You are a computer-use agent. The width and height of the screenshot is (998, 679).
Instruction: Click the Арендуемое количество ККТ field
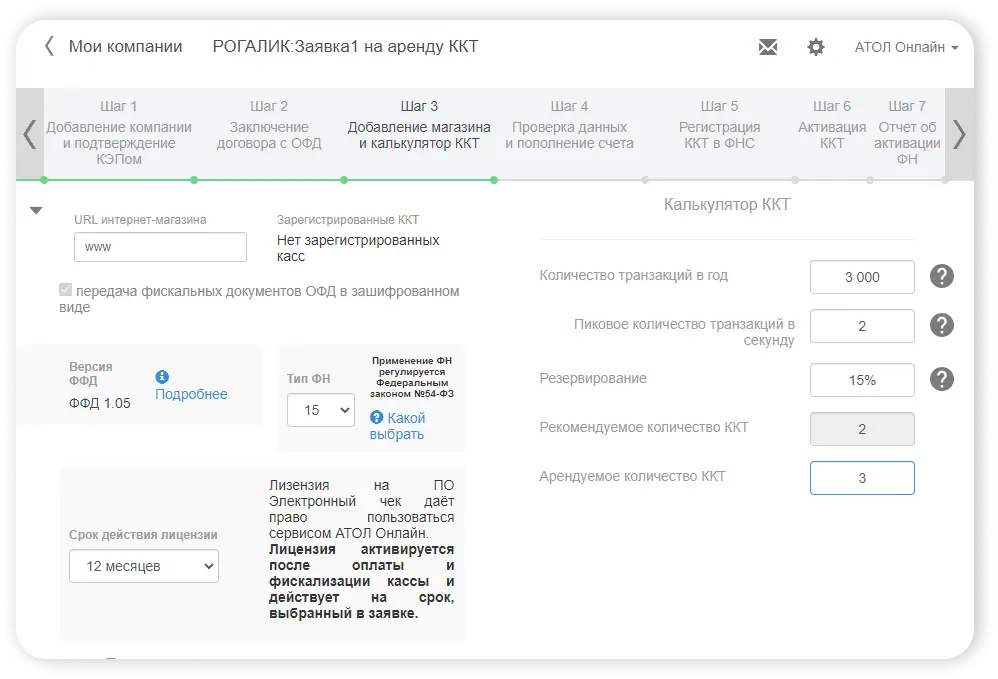(861, 478)
